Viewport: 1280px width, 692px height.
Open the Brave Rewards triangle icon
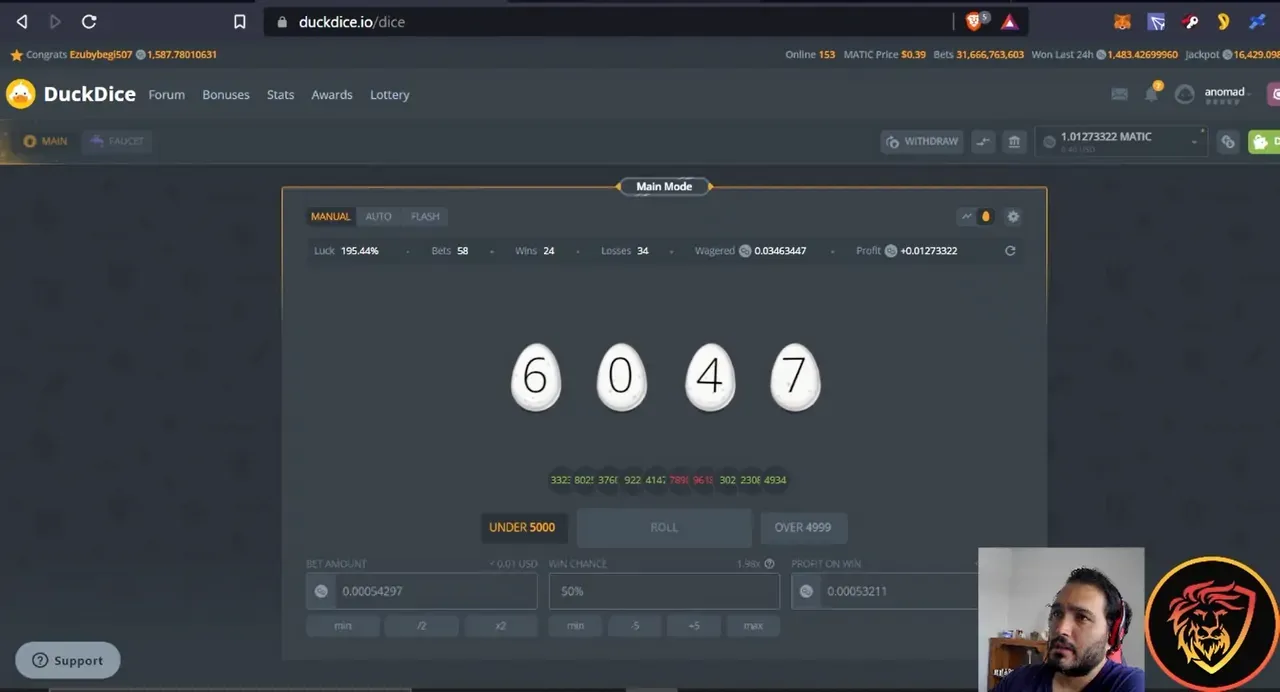click(x=1009, y=21)
